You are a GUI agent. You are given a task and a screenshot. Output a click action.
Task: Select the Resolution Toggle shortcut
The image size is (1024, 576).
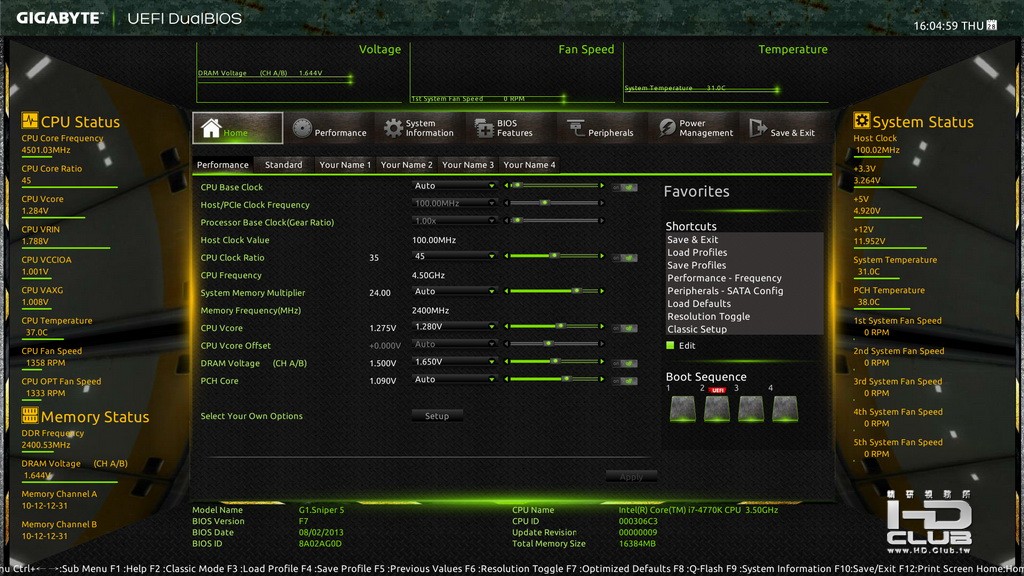coord(709,317)
